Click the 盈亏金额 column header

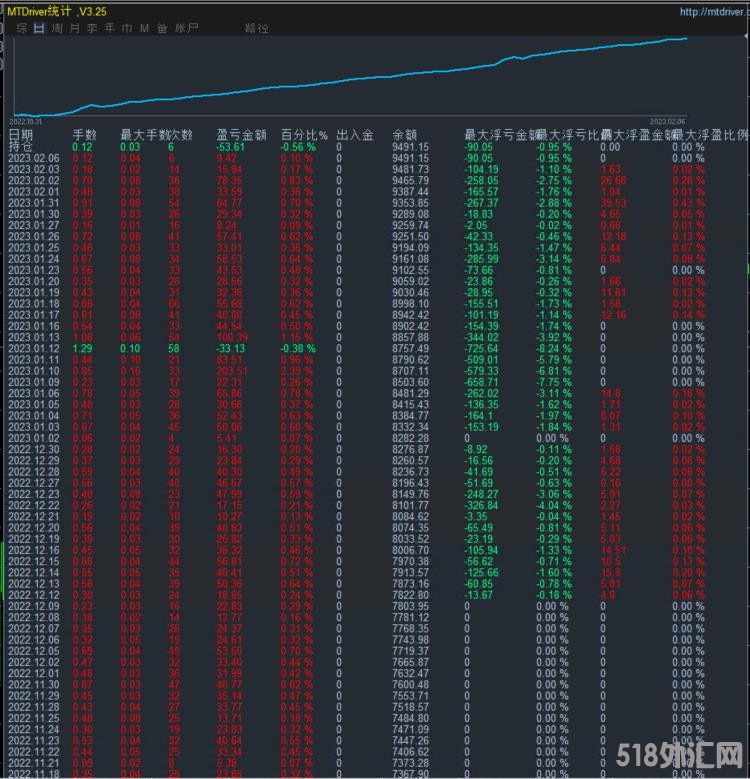click(241, 134)
